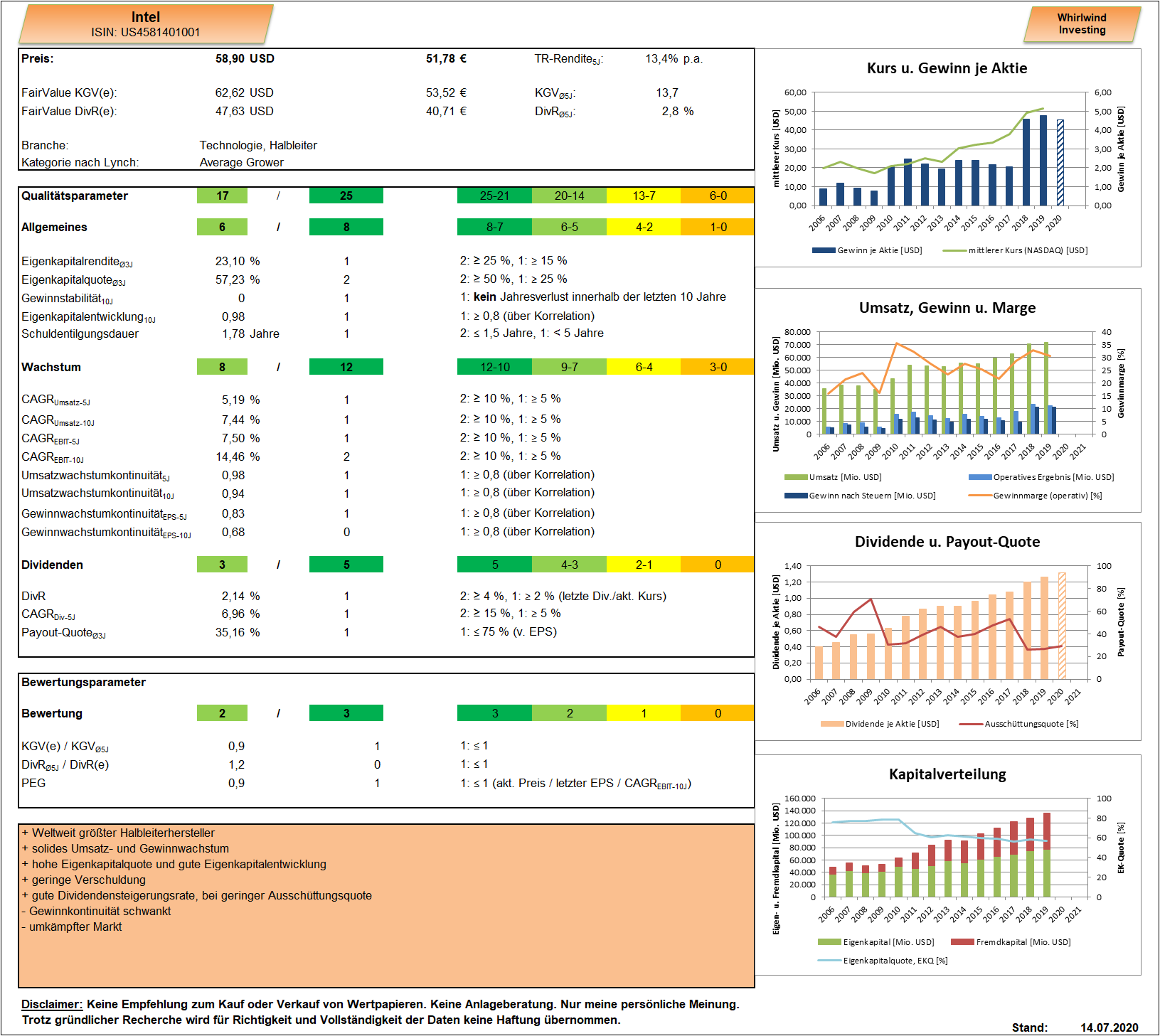
Task: Click the Dividende je Aktie legend entry
Action: click(x=880, y=724)
